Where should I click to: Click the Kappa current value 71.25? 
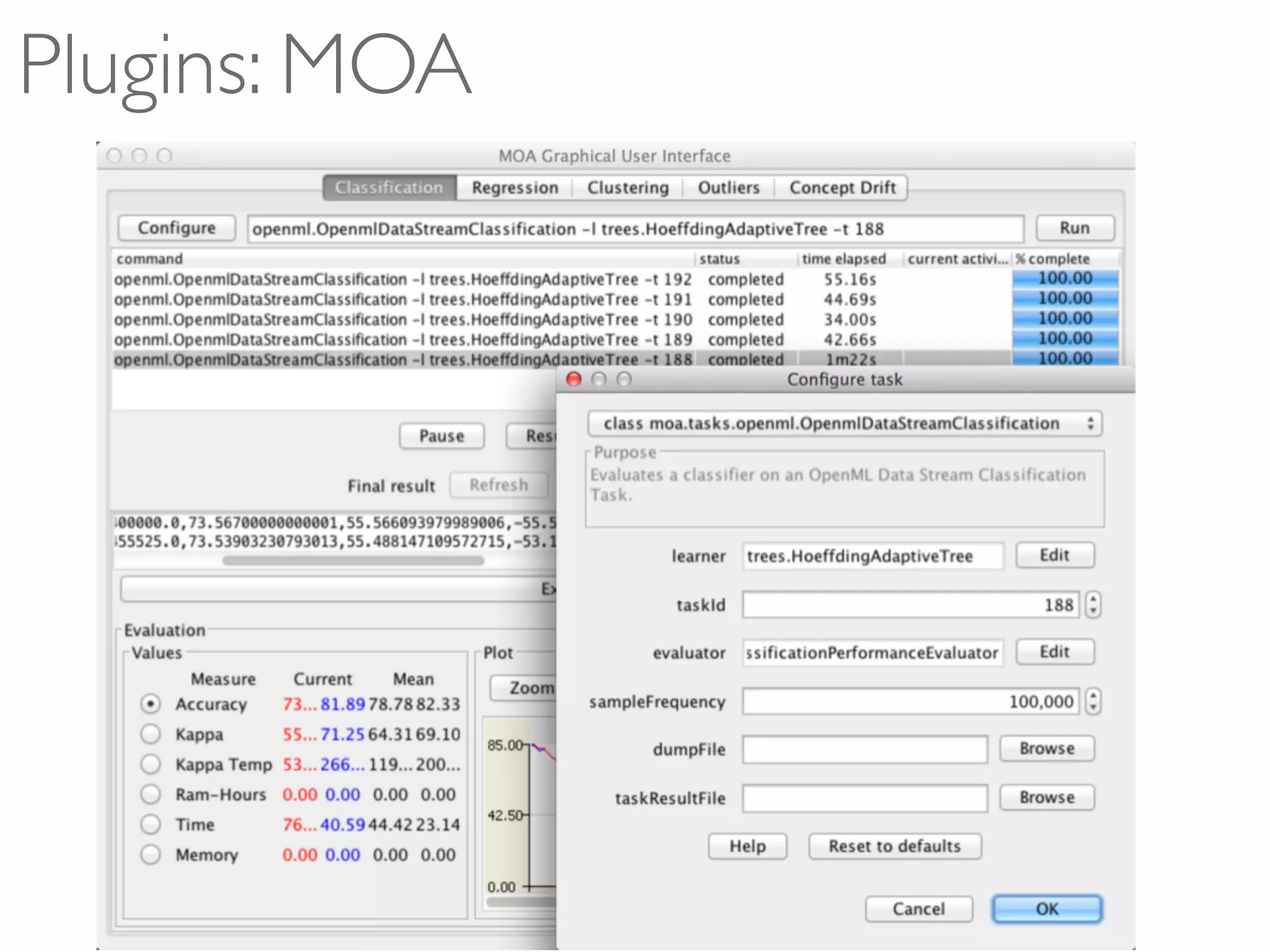coord(343,734)
